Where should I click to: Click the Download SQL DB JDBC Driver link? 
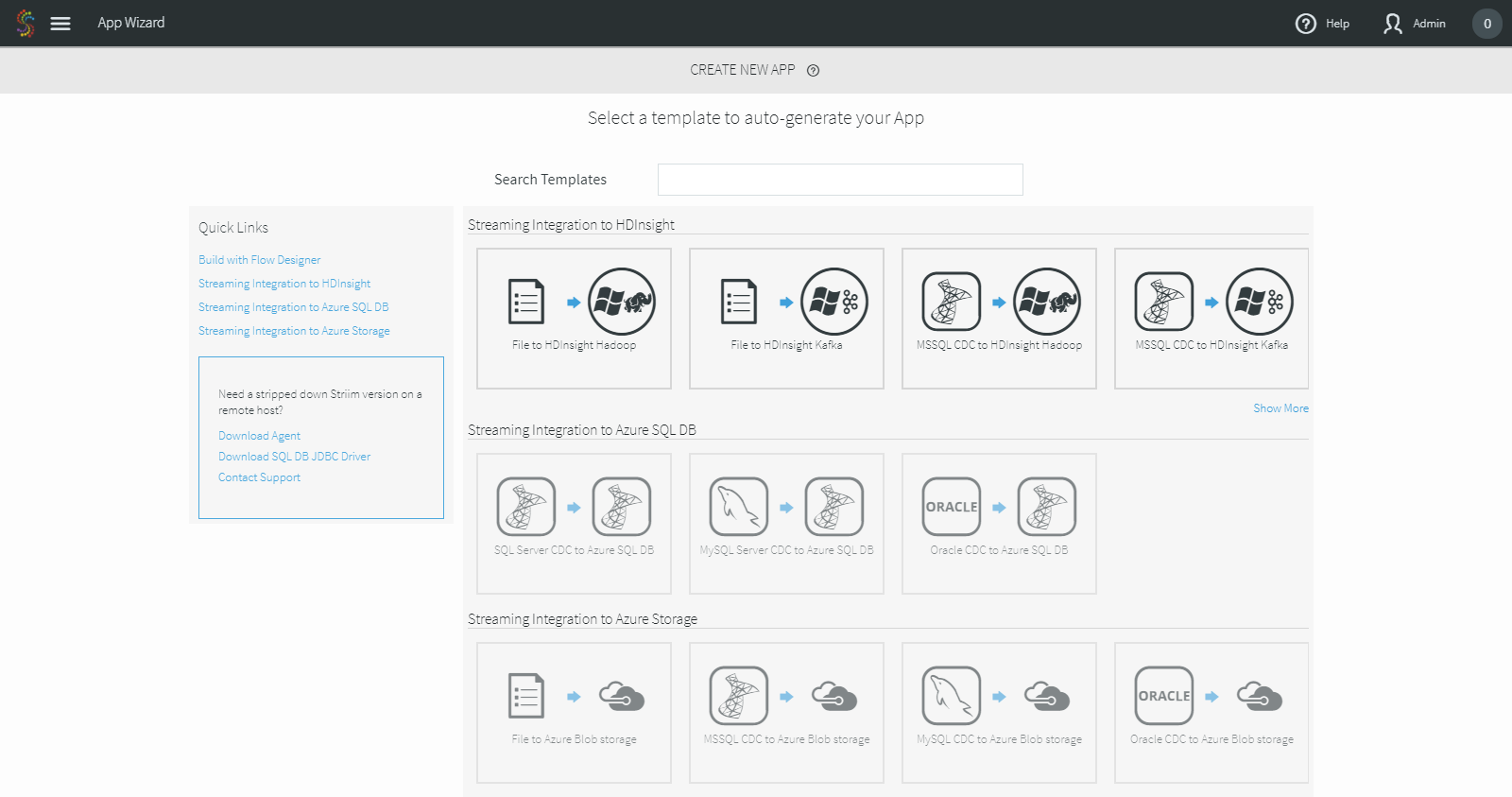point(294,457)
